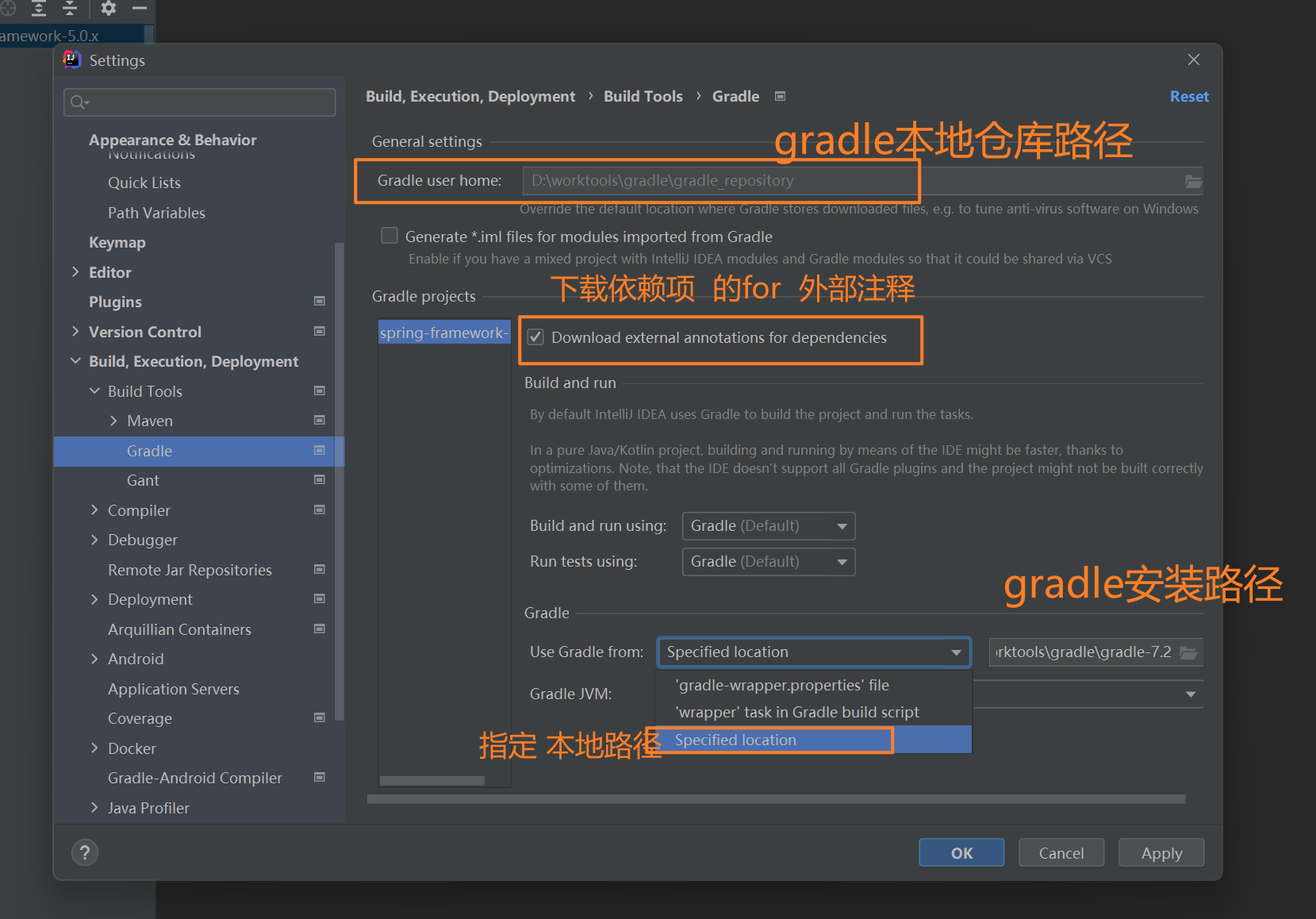The width and height of the screenshot is (1316, 919).
Task: Click the project-settings icon beside Plugins
Action: pos(320,302)
